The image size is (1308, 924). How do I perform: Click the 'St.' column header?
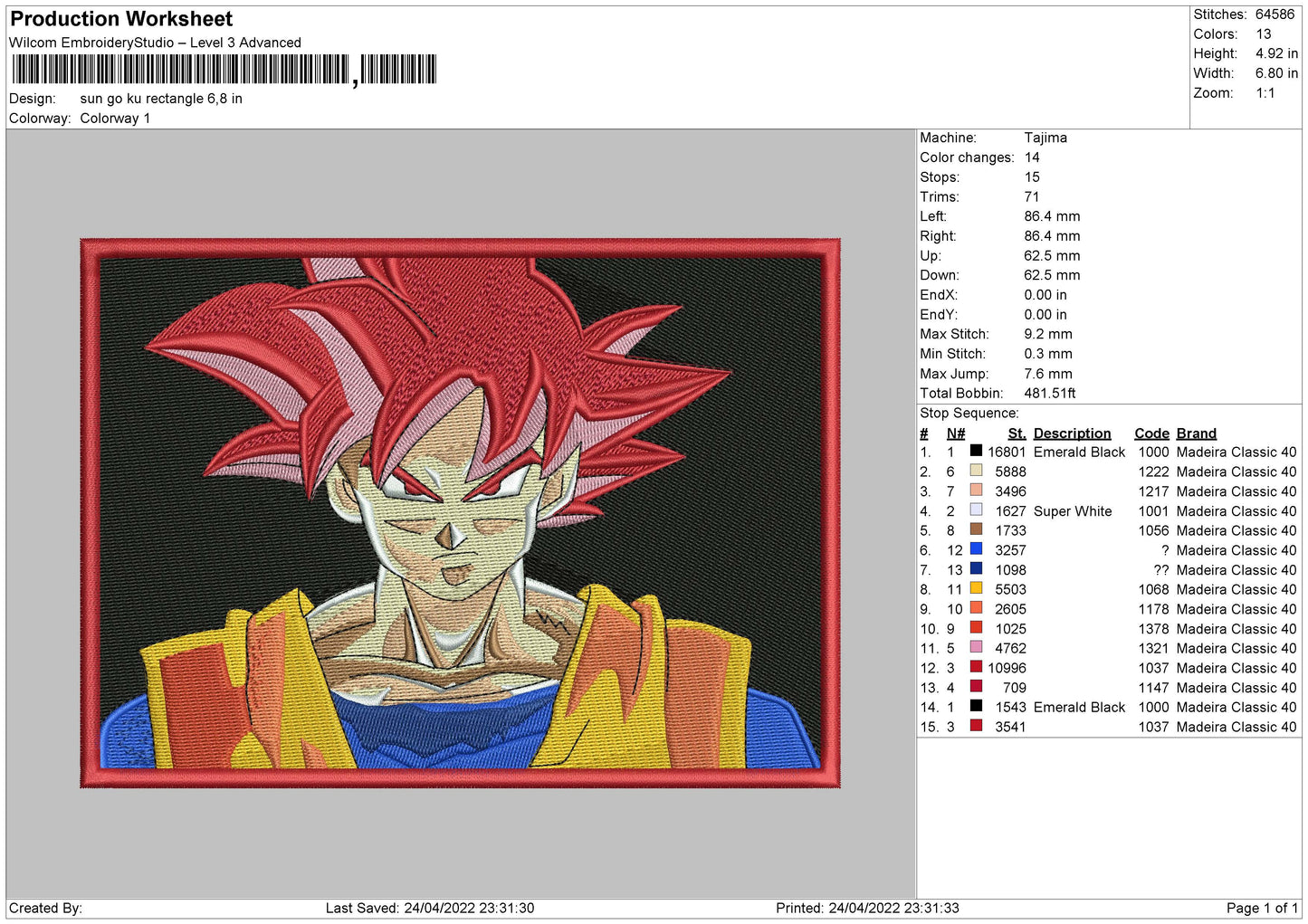tap(1017, 433)
